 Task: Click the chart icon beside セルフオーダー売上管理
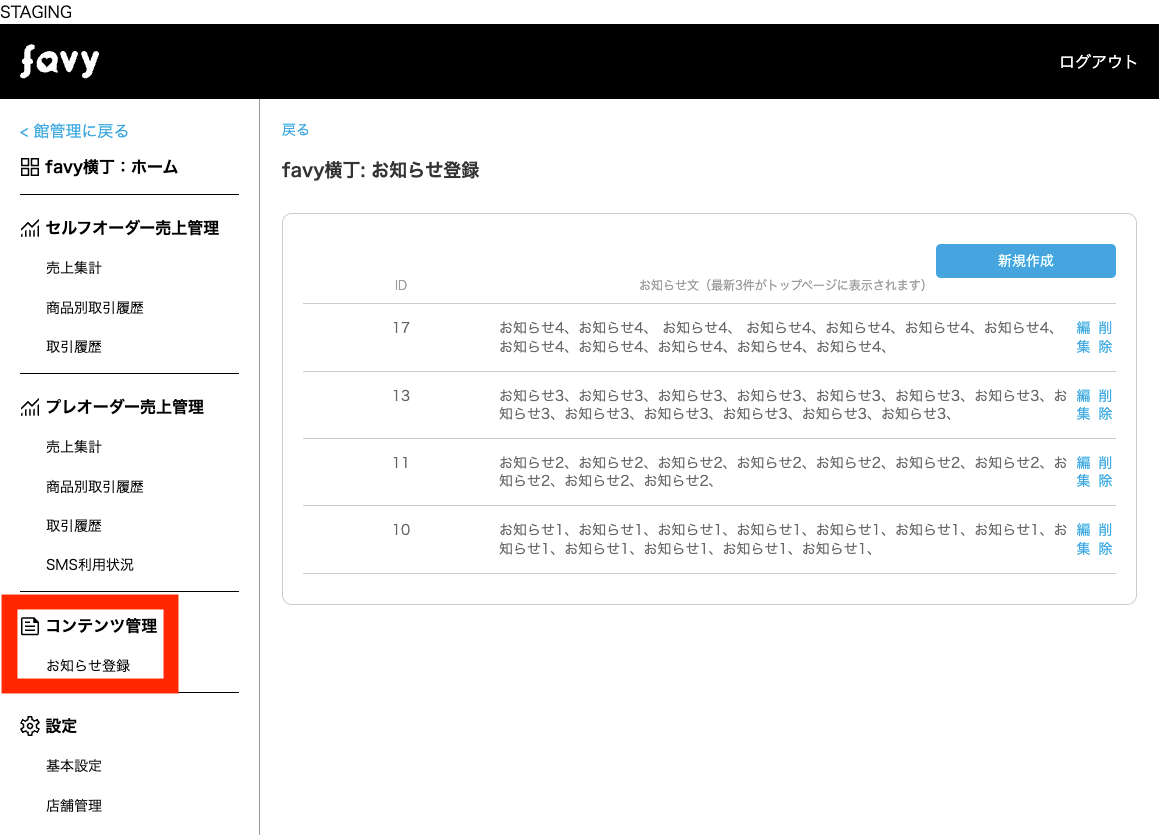point(30,228)
